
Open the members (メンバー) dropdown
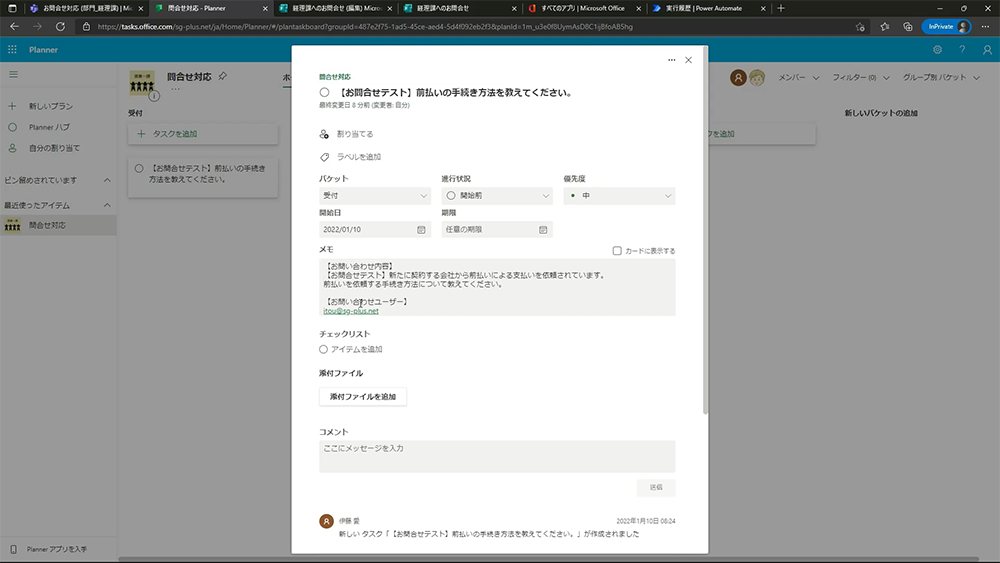[798, 77]
